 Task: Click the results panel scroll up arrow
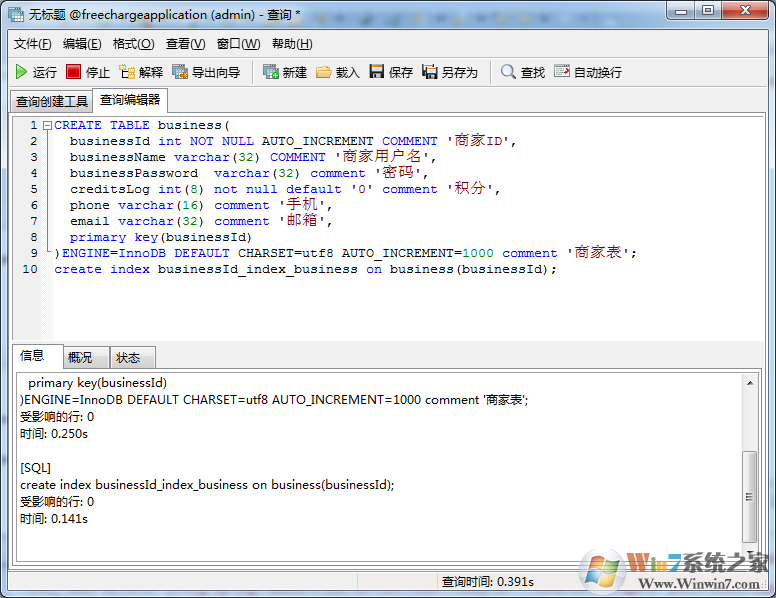[750, 383]
